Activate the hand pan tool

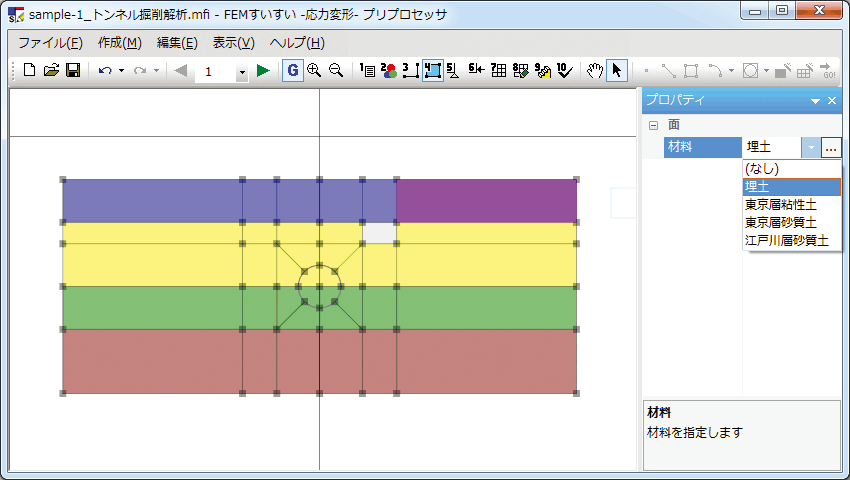(595, 71)
